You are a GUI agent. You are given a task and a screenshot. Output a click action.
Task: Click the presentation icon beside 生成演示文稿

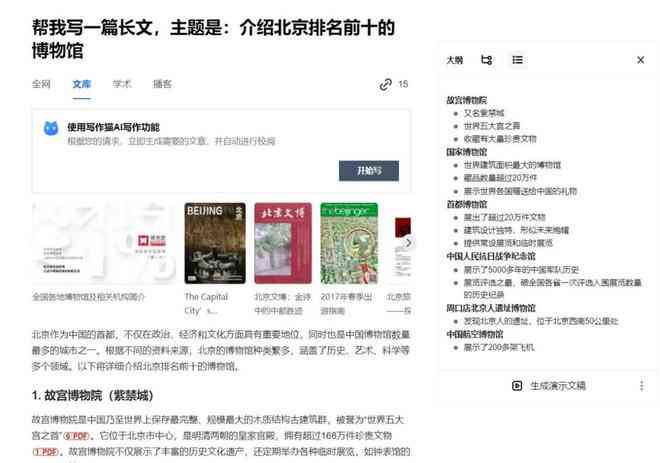(517, 386)
